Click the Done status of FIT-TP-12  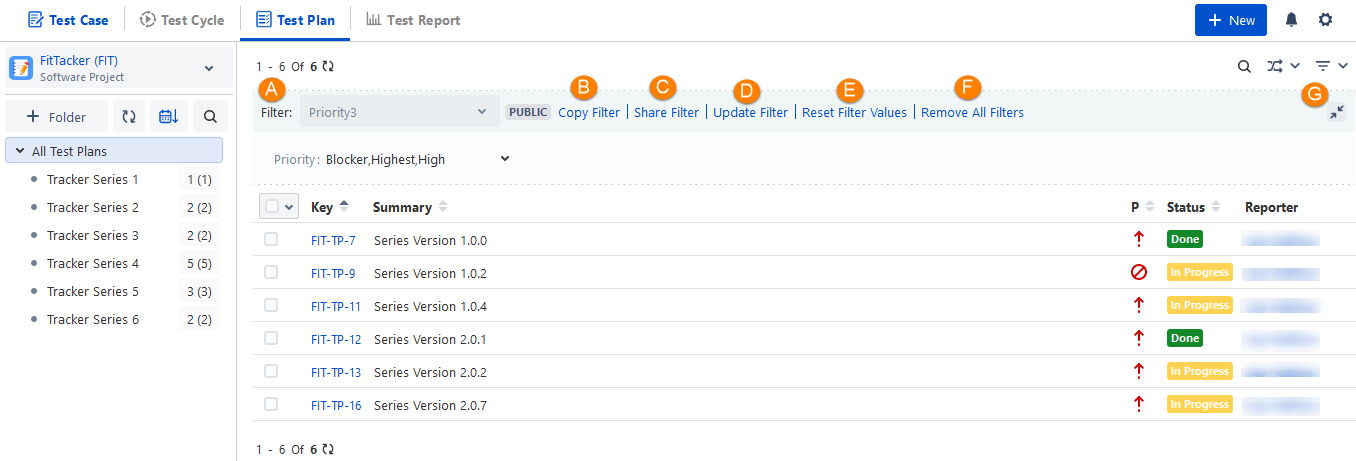point(1185,338)
